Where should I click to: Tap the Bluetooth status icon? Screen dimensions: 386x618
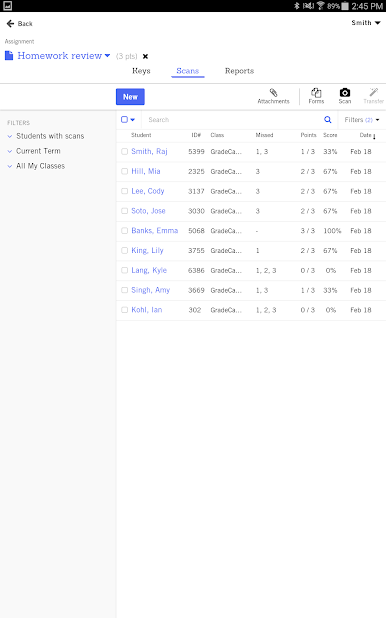click(296, 6)
